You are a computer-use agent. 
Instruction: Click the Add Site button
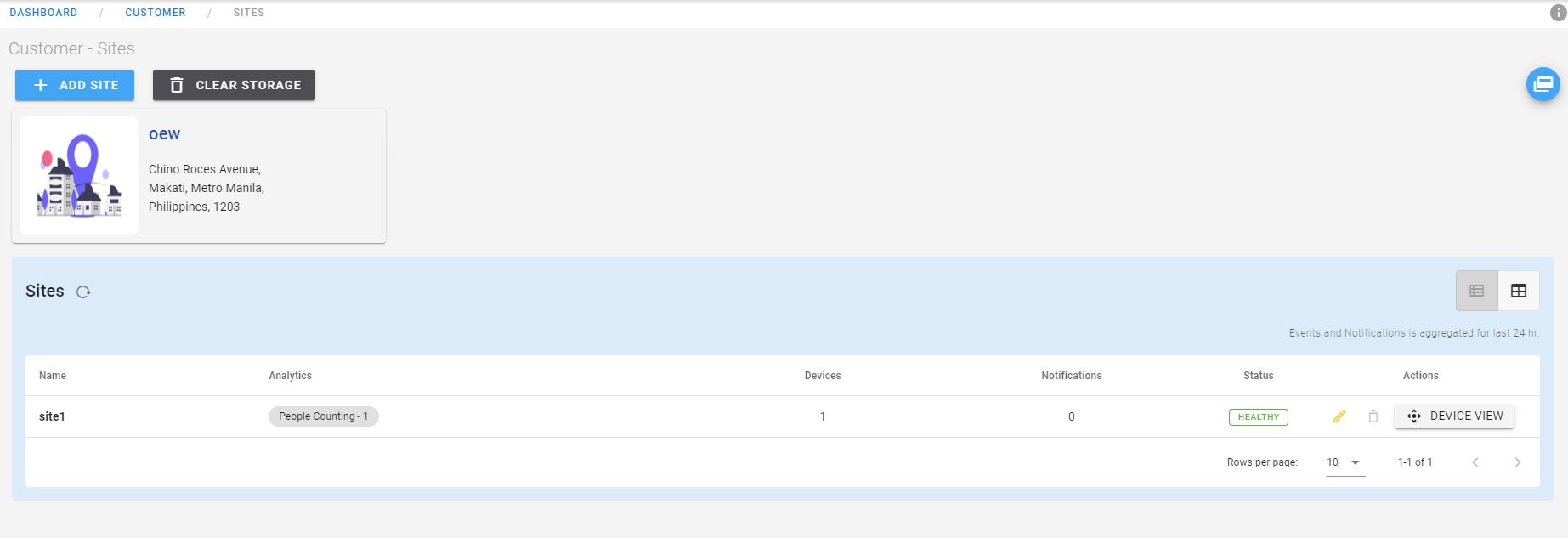[75, 85]
